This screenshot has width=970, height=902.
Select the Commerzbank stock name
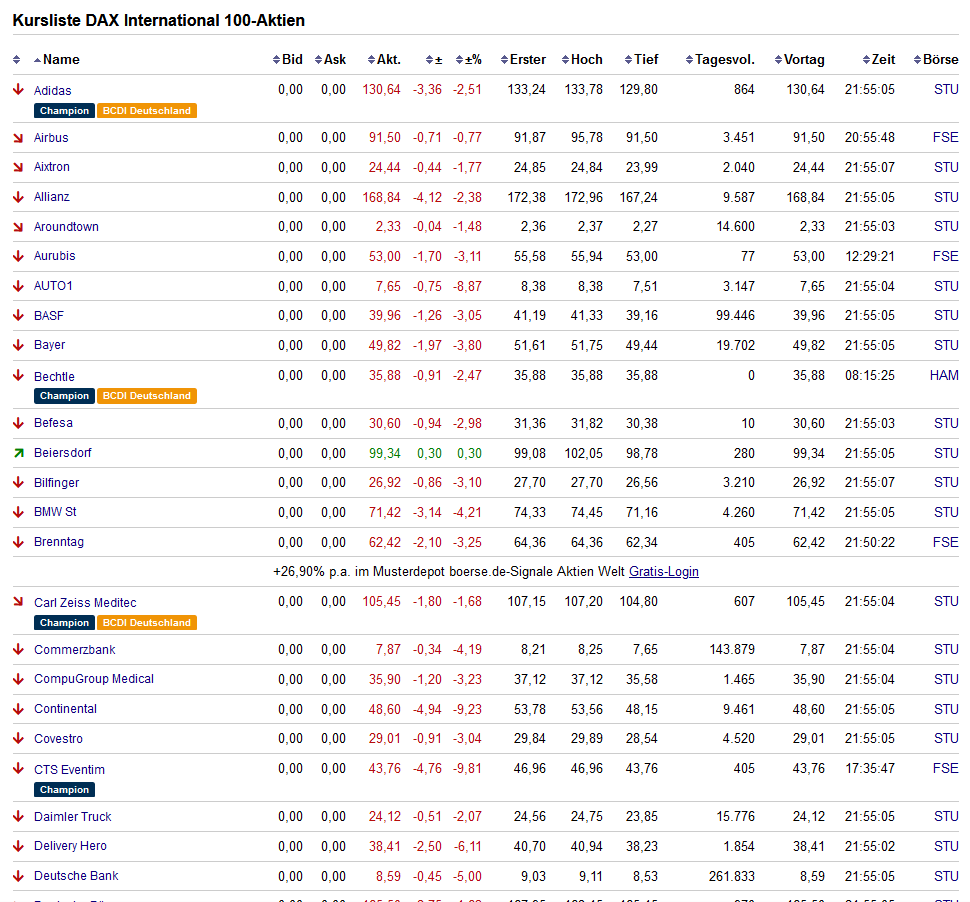74,650
